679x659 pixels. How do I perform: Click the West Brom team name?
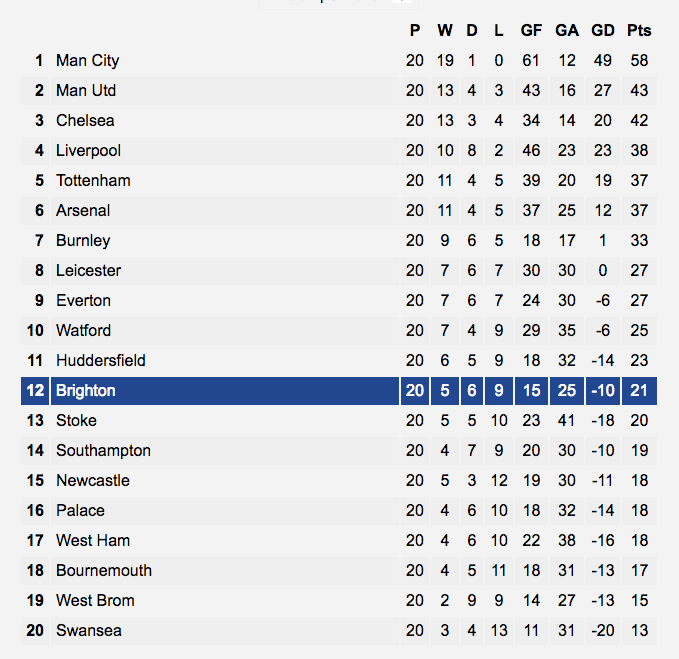pos(95,601)
